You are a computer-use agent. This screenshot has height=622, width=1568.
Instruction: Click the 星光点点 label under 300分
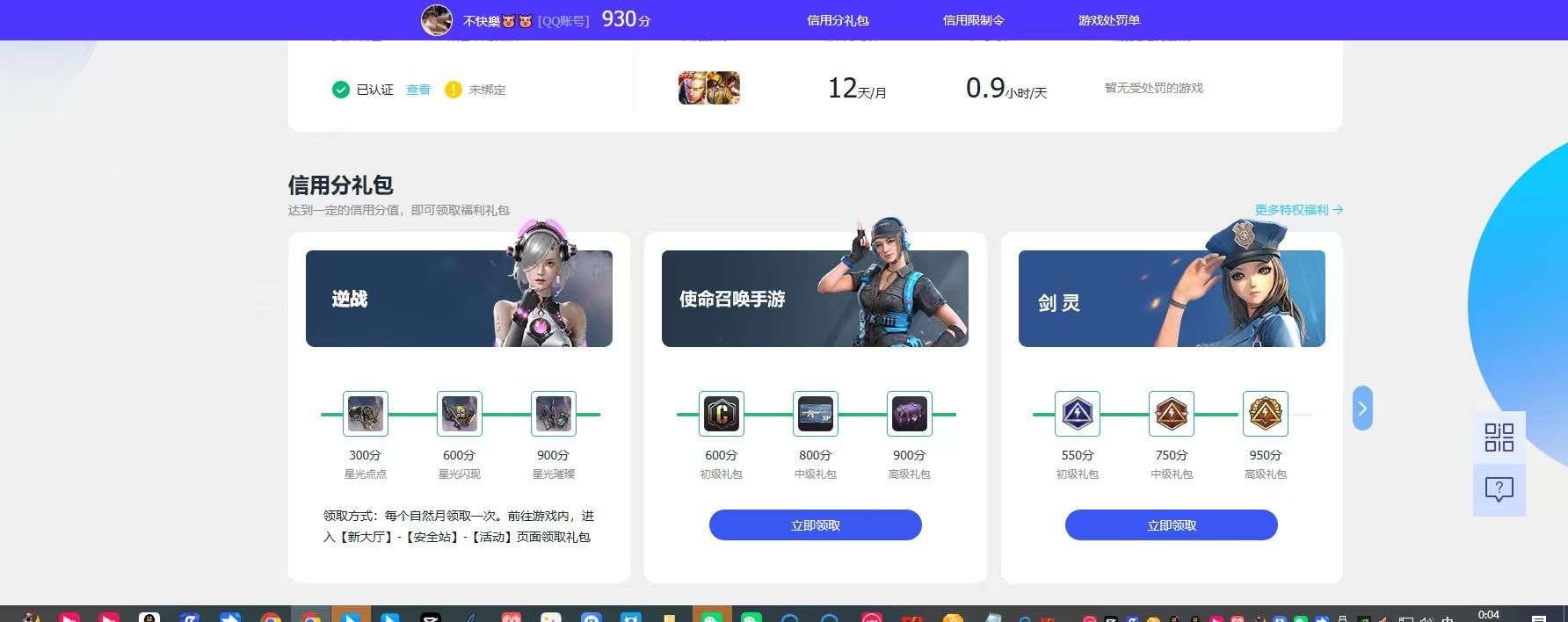click(366, 474)
